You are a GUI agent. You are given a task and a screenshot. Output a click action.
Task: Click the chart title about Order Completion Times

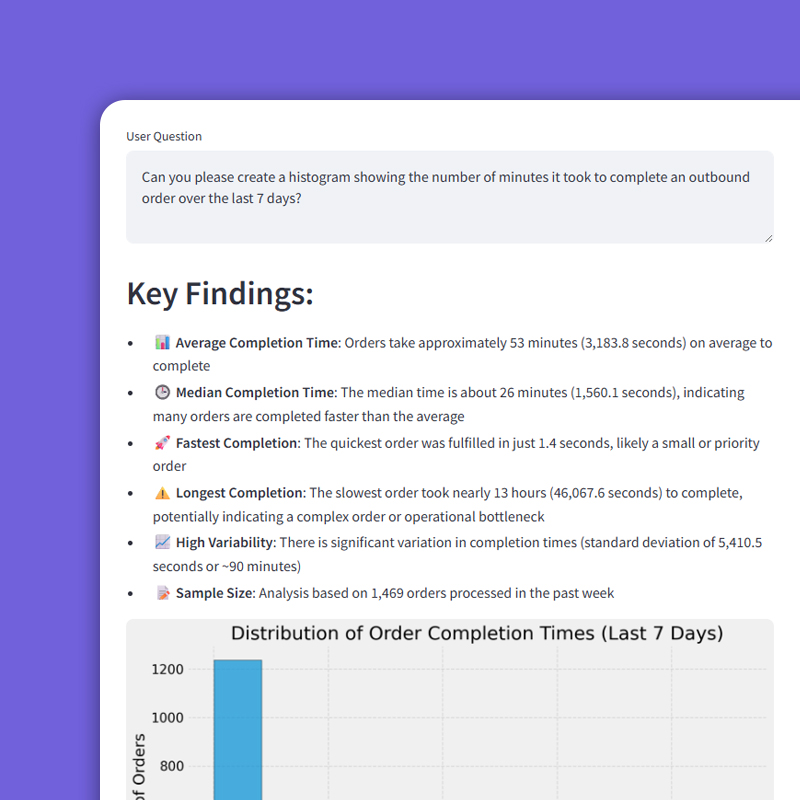tap(477, 633)
